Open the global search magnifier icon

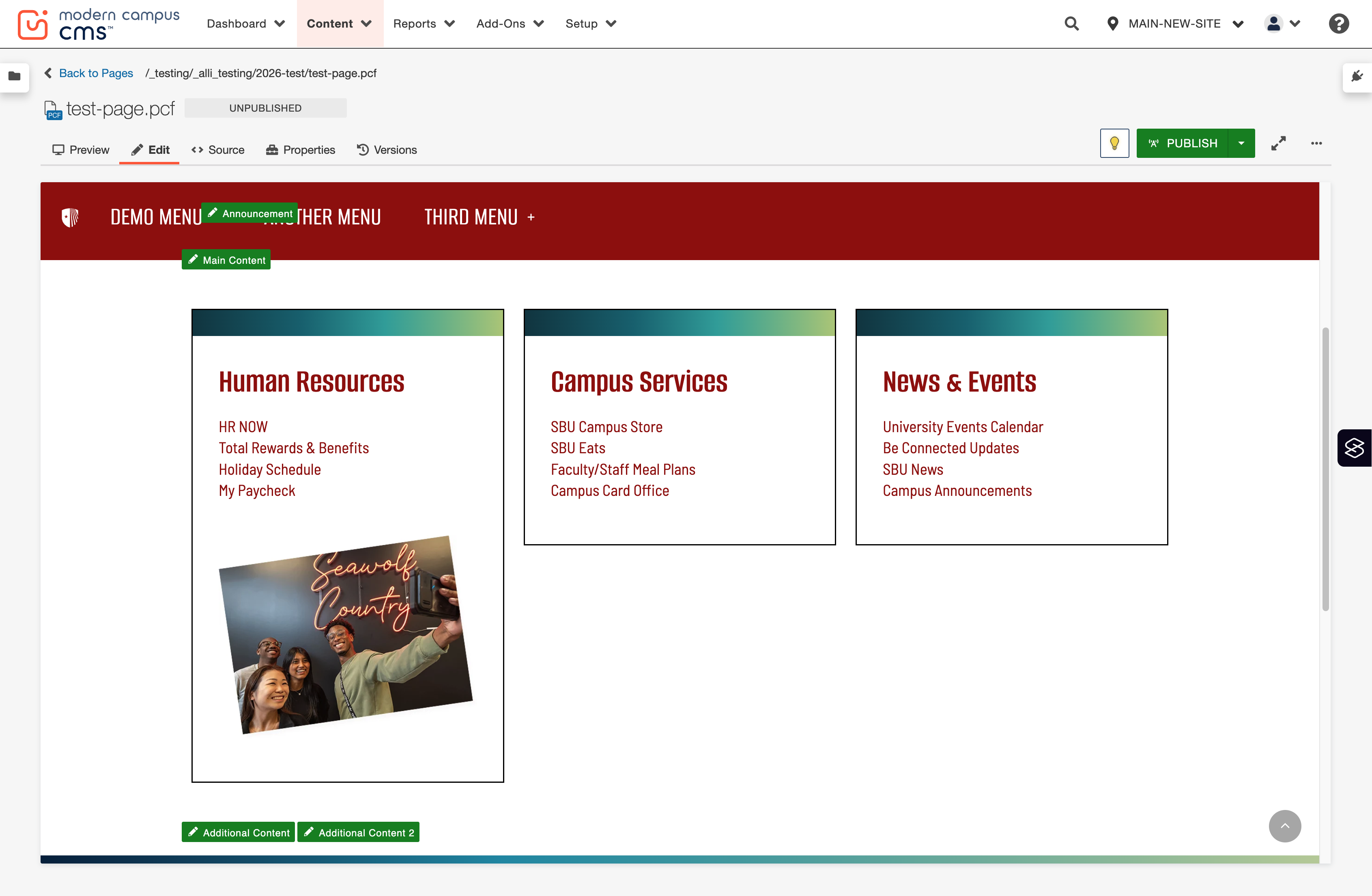click(1071, 24)
